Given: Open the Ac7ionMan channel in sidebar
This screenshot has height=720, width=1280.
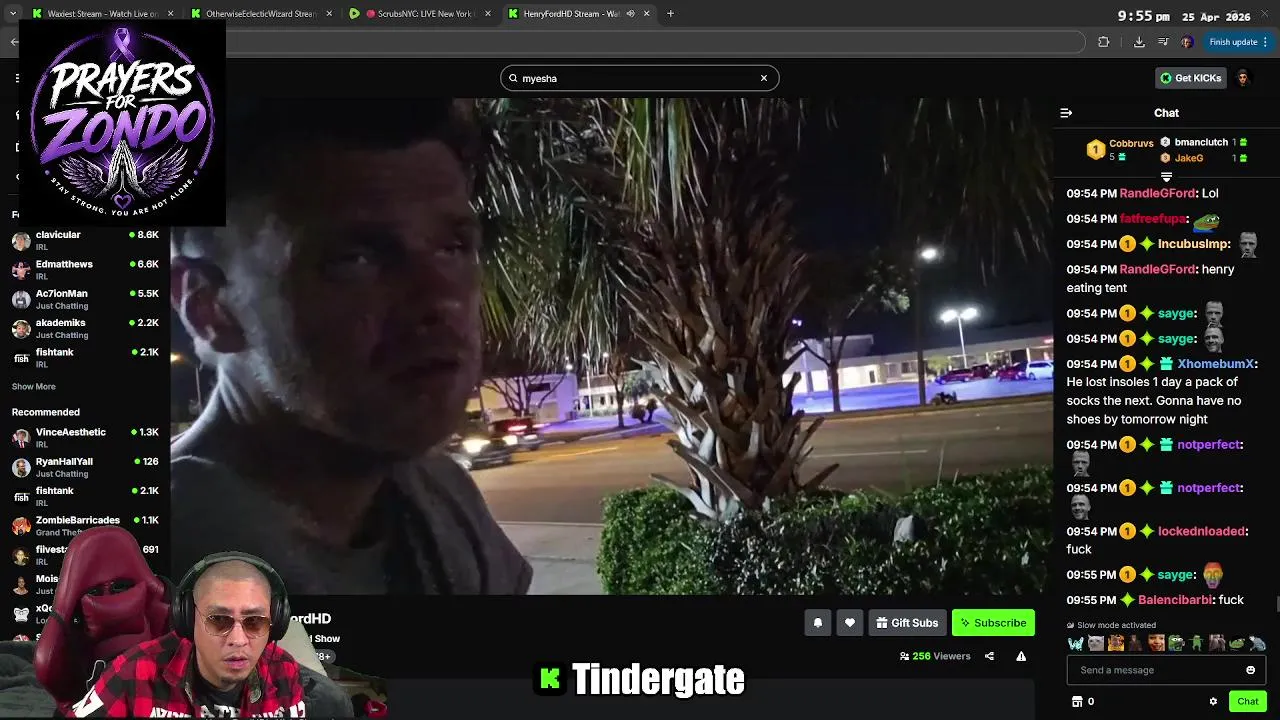Looking at the screenshot, I should click(85, 299).
